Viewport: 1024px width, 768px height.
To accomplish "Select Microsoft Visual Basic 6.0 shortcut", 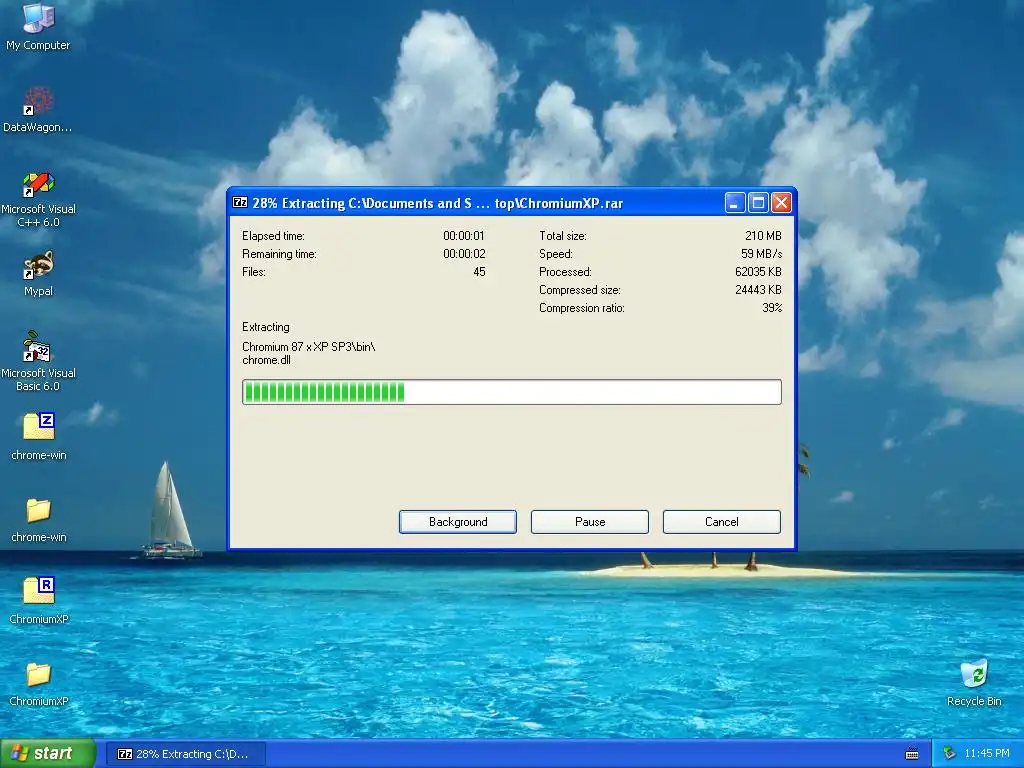I will coord(38,347).
